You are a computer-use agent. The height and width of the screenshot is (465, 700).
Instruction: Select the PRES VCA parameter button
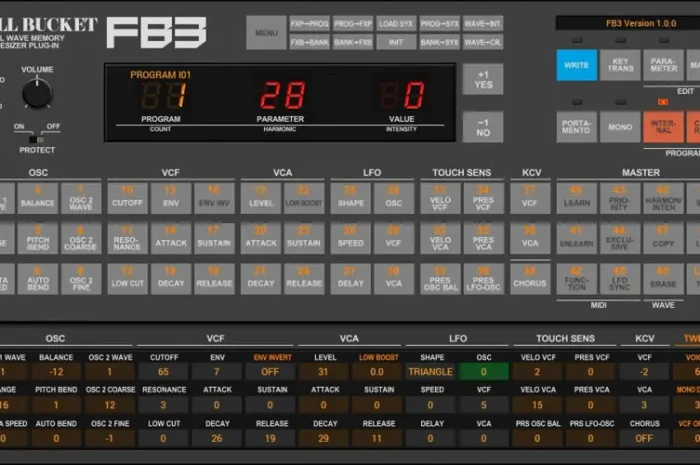click(483, 238)
